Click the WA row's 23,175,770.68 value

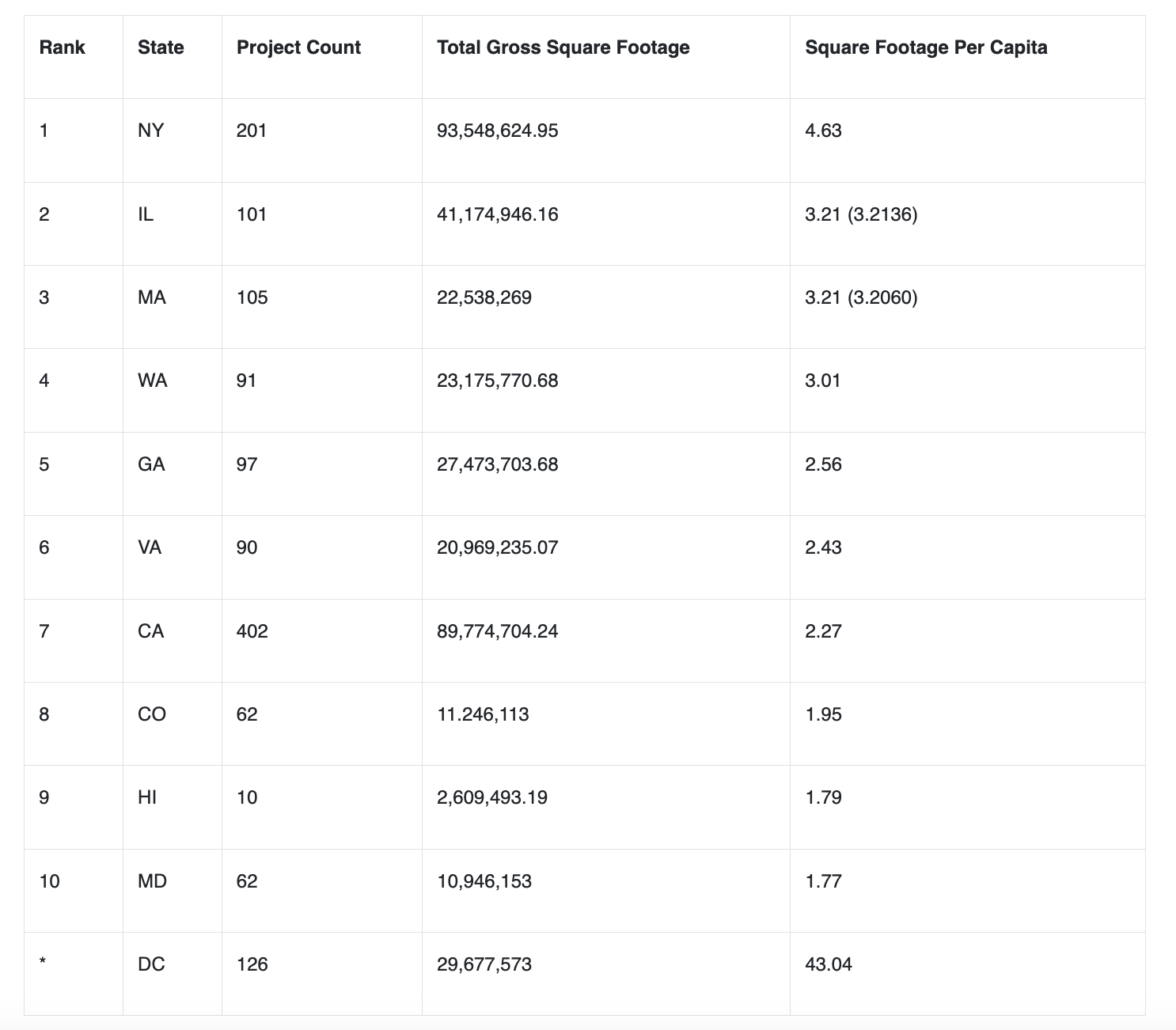497,381
